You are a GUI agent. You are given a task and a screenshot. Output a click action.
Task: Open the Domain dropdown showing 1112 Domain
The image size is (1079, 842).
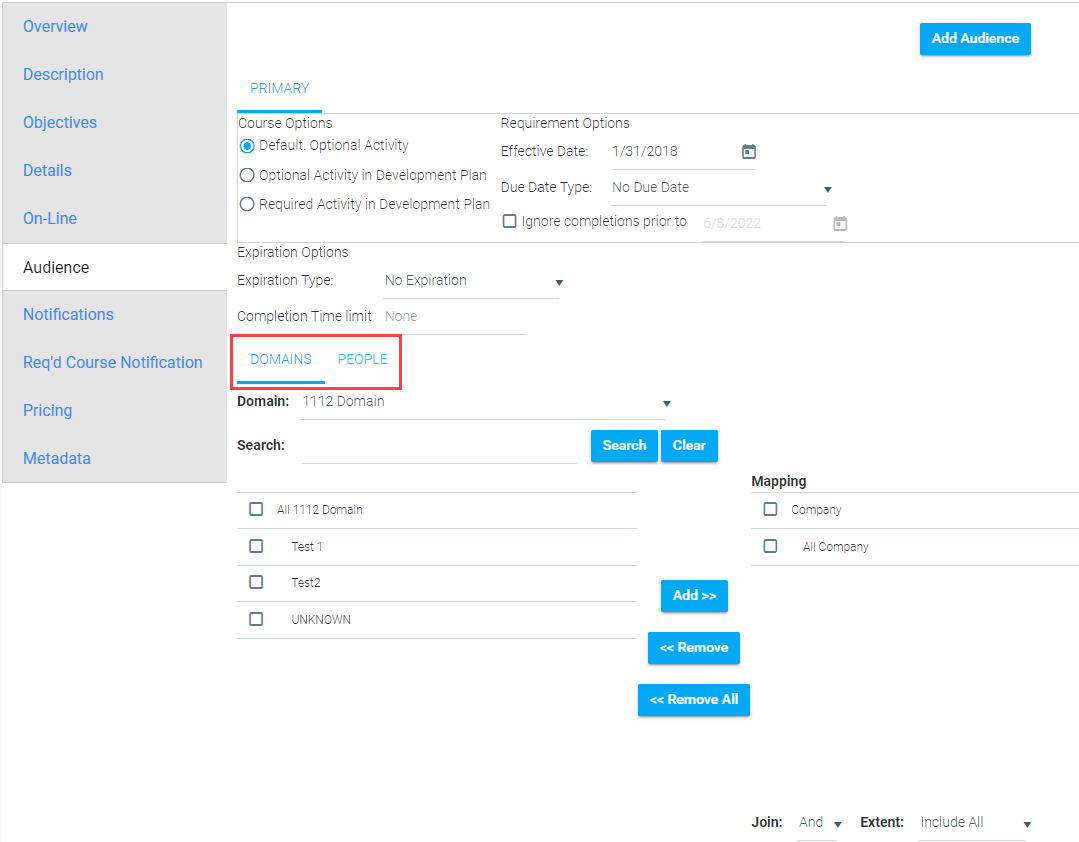coord(485,402)
